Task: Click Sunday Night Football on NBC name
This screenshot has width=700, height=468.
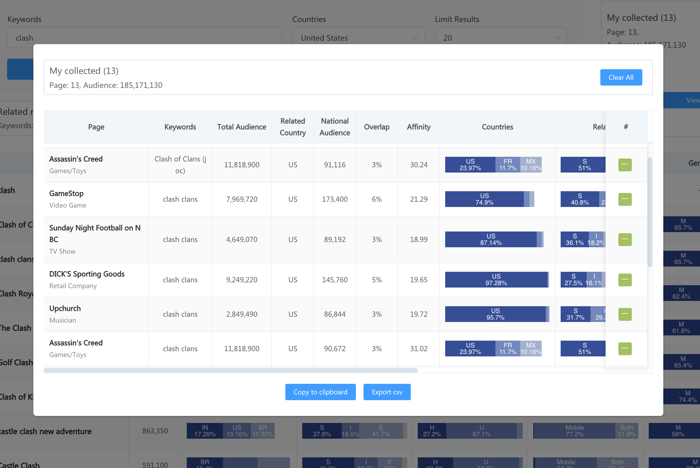Action: (x=95, y=234)
